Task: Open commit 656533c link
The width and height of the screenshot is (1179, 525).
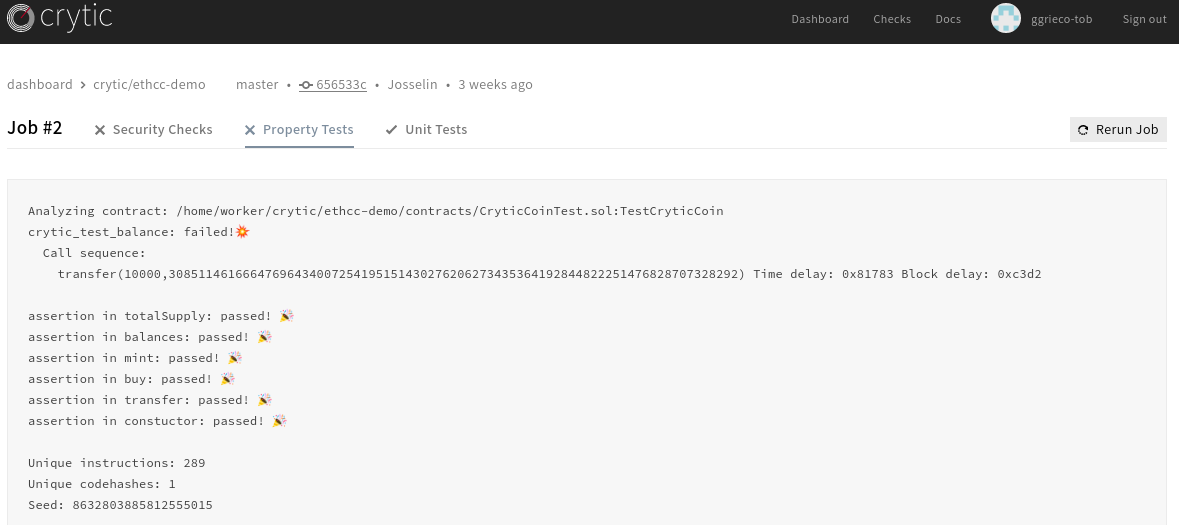Action: point(341,85)
